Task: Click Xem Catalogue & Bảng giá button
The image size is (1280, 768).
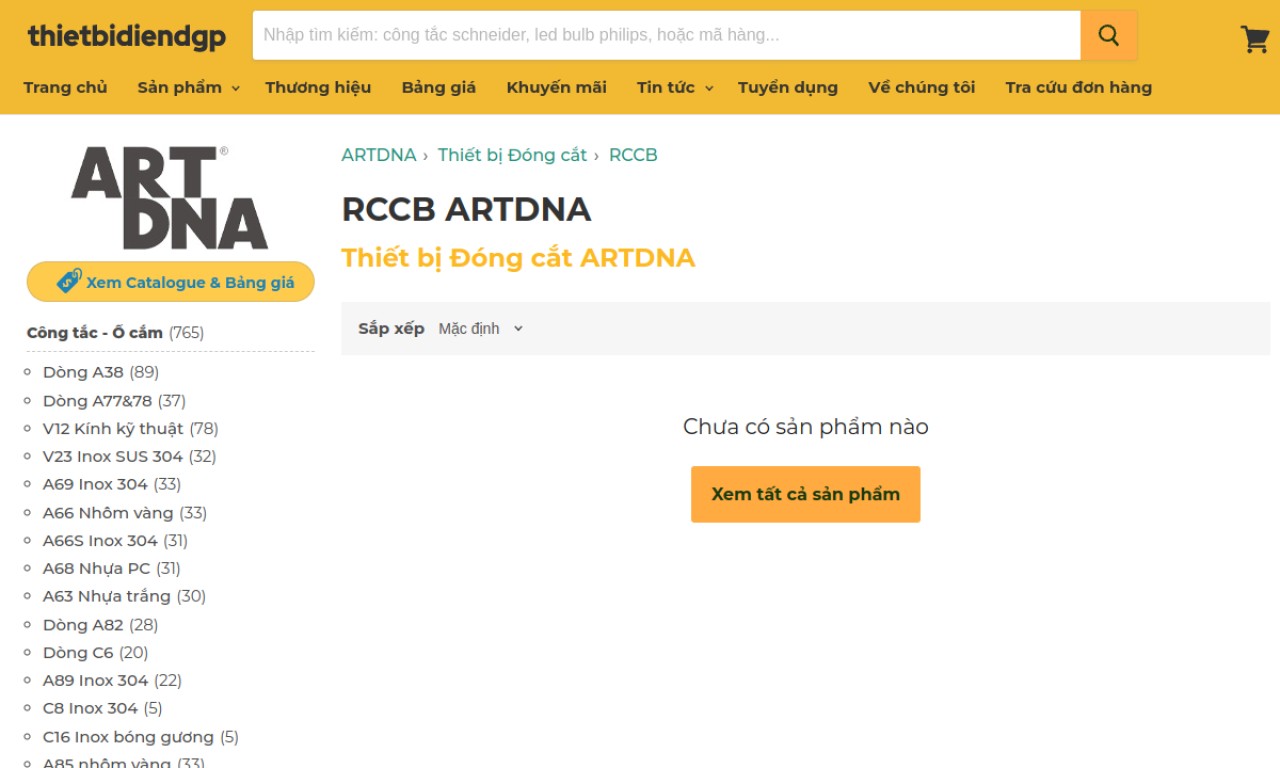Action: pos(171,282)
